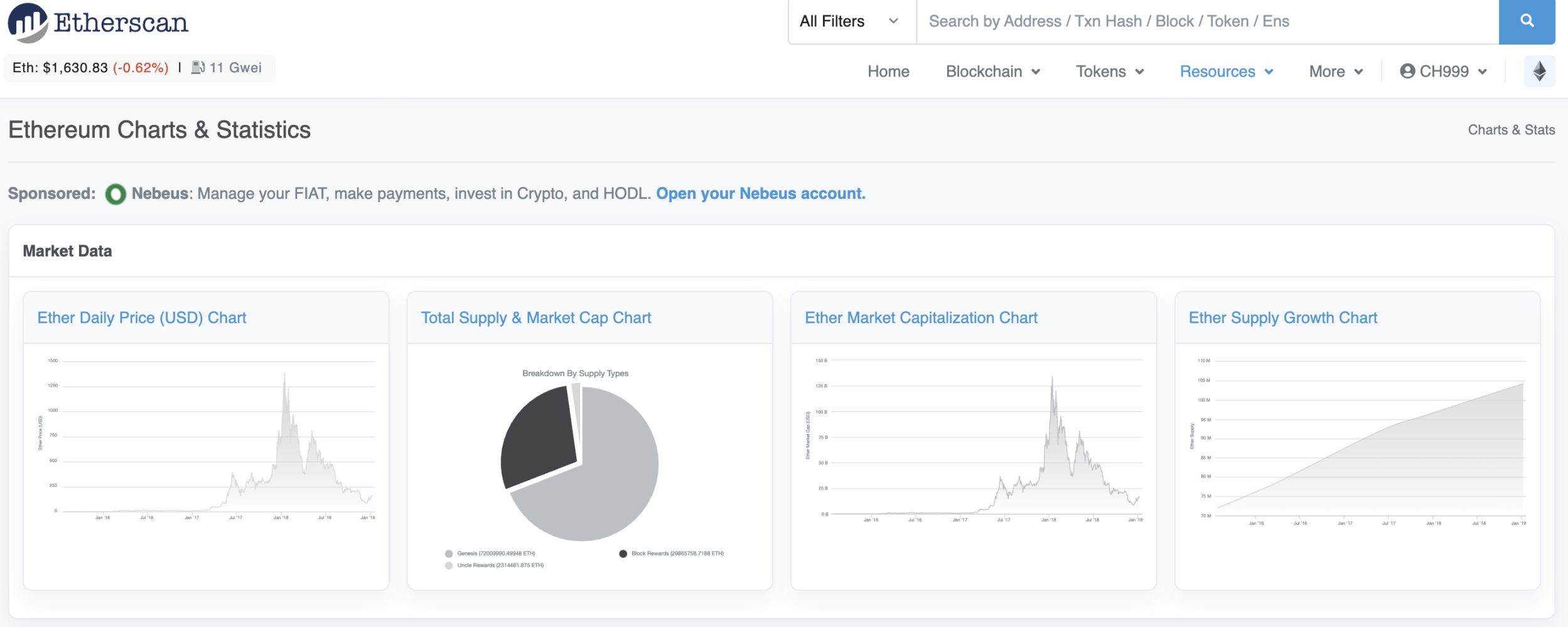Click the supply breakdown pie chart

click(x=579, y=463)
